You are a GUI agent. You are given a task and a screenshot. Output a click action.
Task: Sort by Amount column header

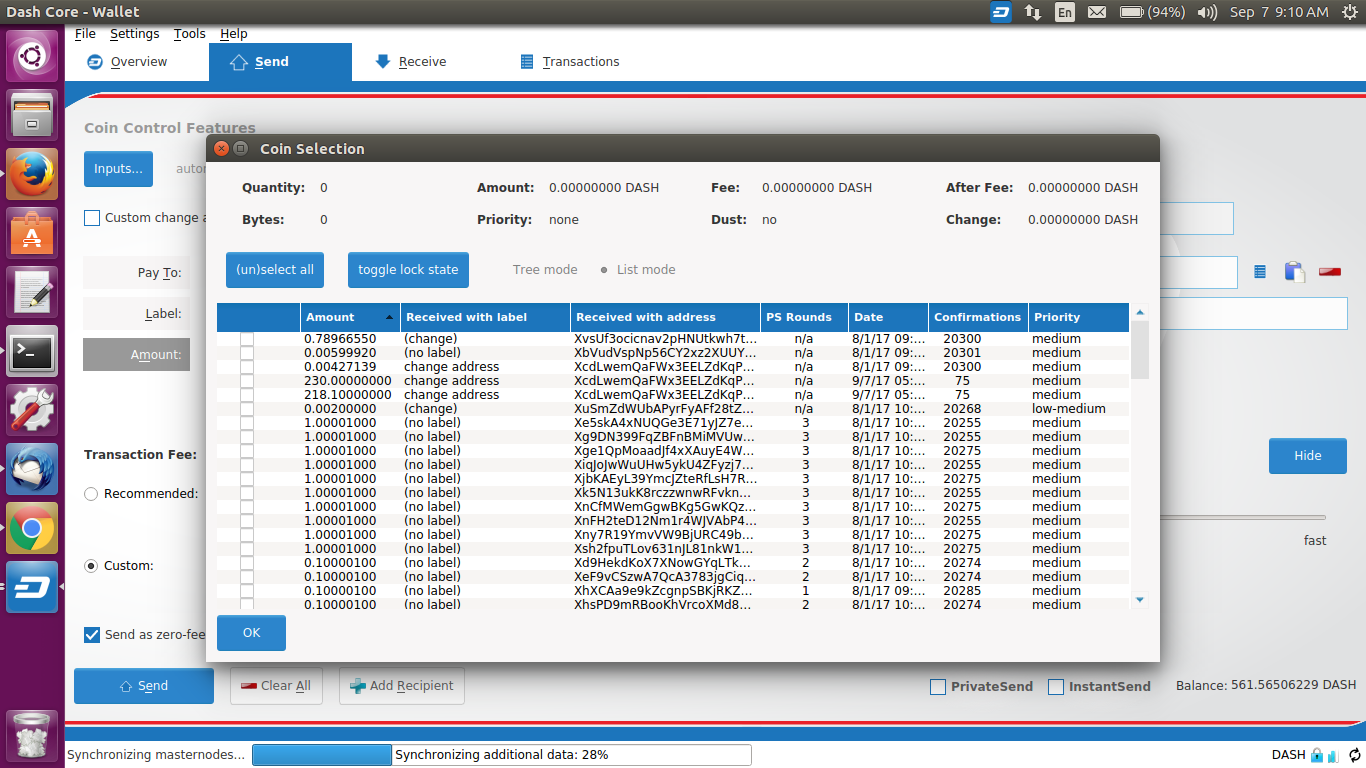[350, 317]
